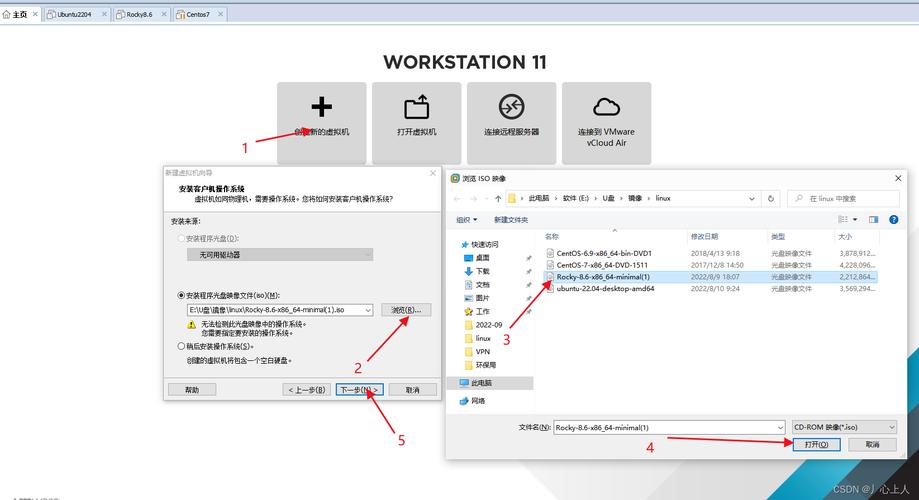Open the ISO image path dropdown in the wizard
The image size is (919, 500).
click(368, 310)
